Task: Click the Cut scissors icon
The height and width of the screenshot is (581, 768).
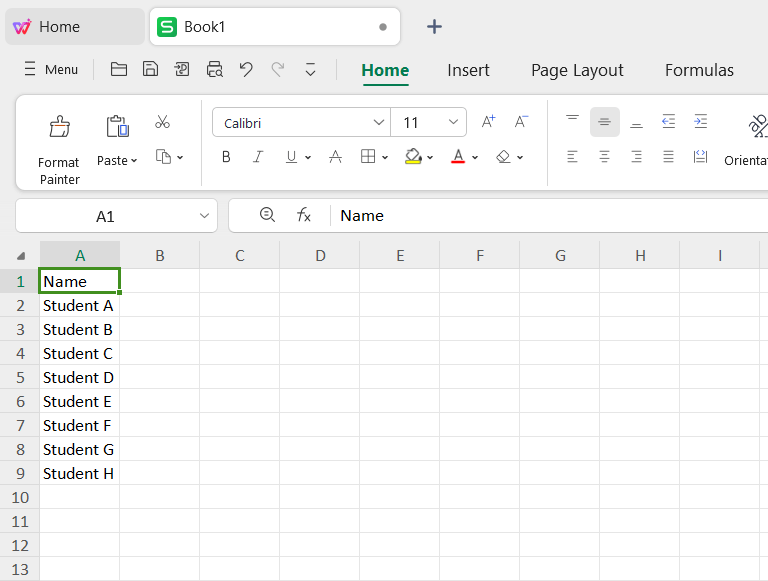Action: 162,122
